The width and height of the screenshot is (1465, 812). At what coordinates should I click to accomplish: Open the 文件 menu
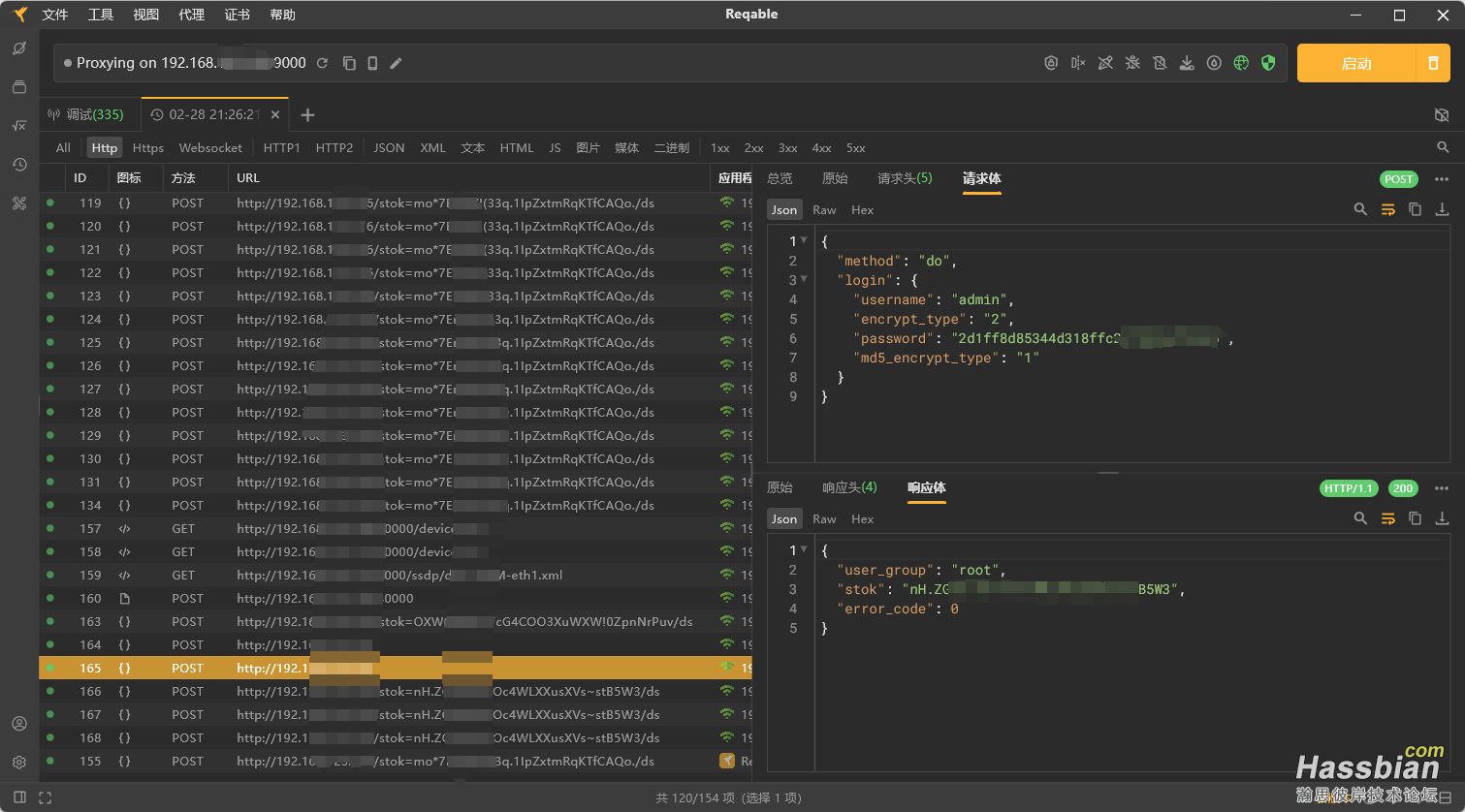pos(55,15)
